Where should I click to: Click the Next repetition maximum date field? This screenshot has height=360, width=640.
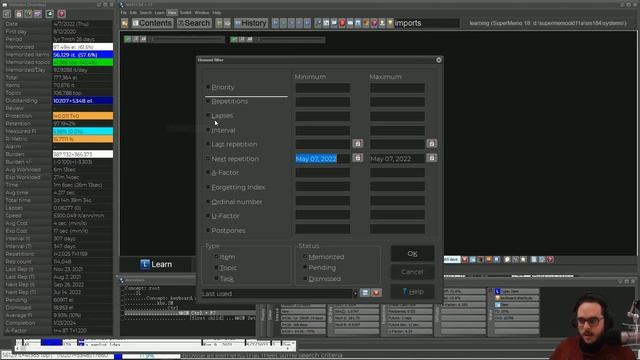(x=397, y=158)
